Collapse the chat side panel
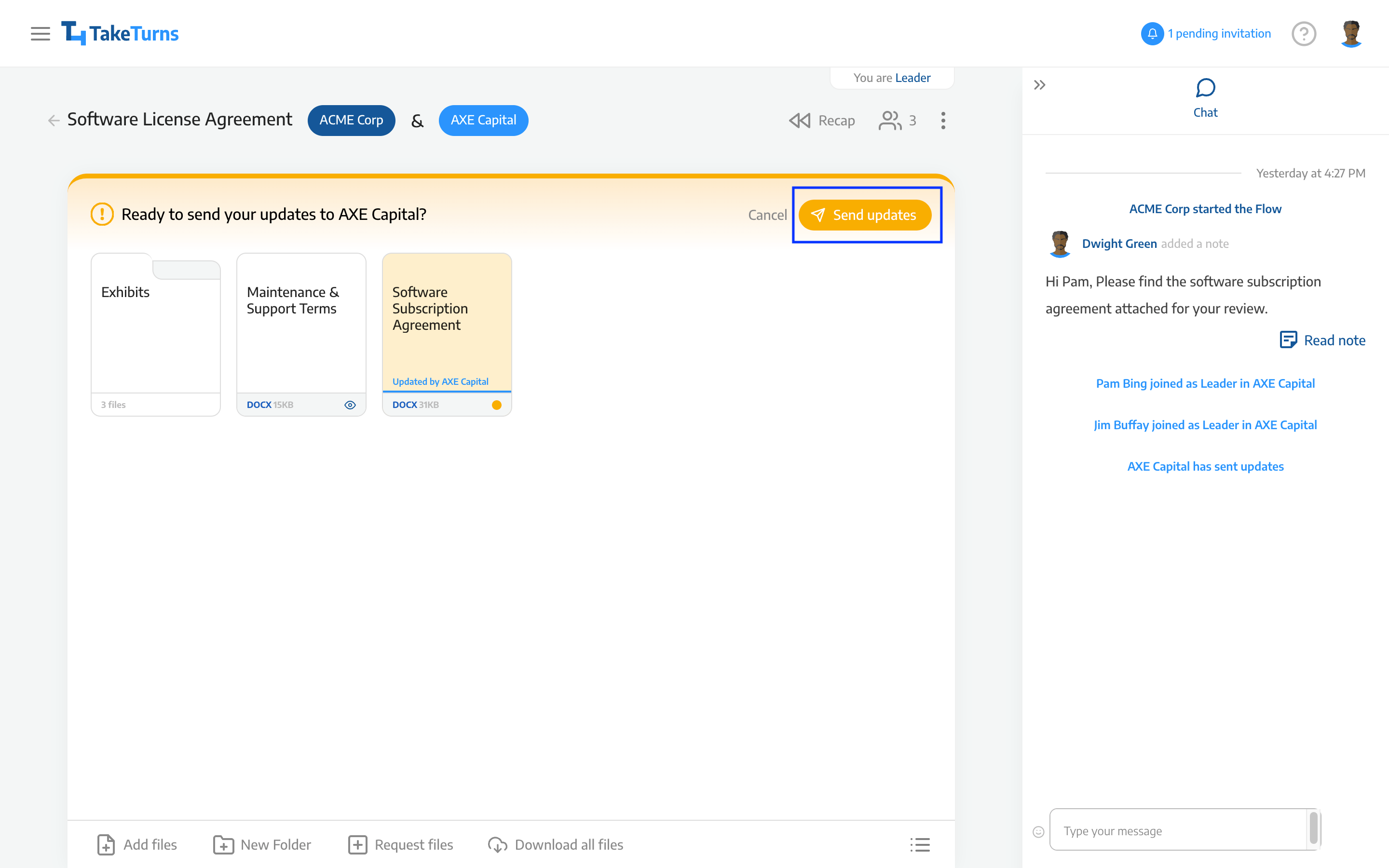The image size is (1389, 868). click(1039, 85)
